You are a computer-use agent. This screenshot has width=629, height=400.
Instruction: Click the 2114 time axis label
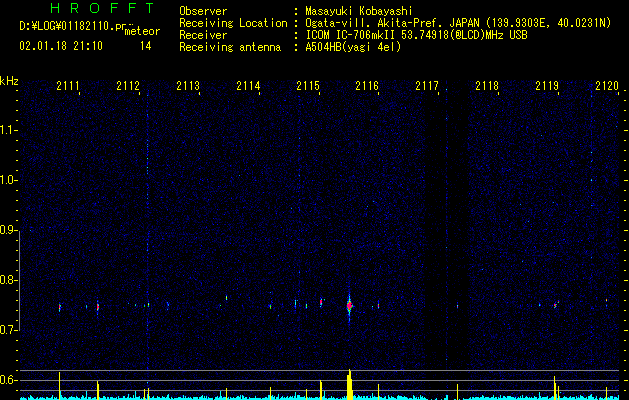click(x=248, y=86)
